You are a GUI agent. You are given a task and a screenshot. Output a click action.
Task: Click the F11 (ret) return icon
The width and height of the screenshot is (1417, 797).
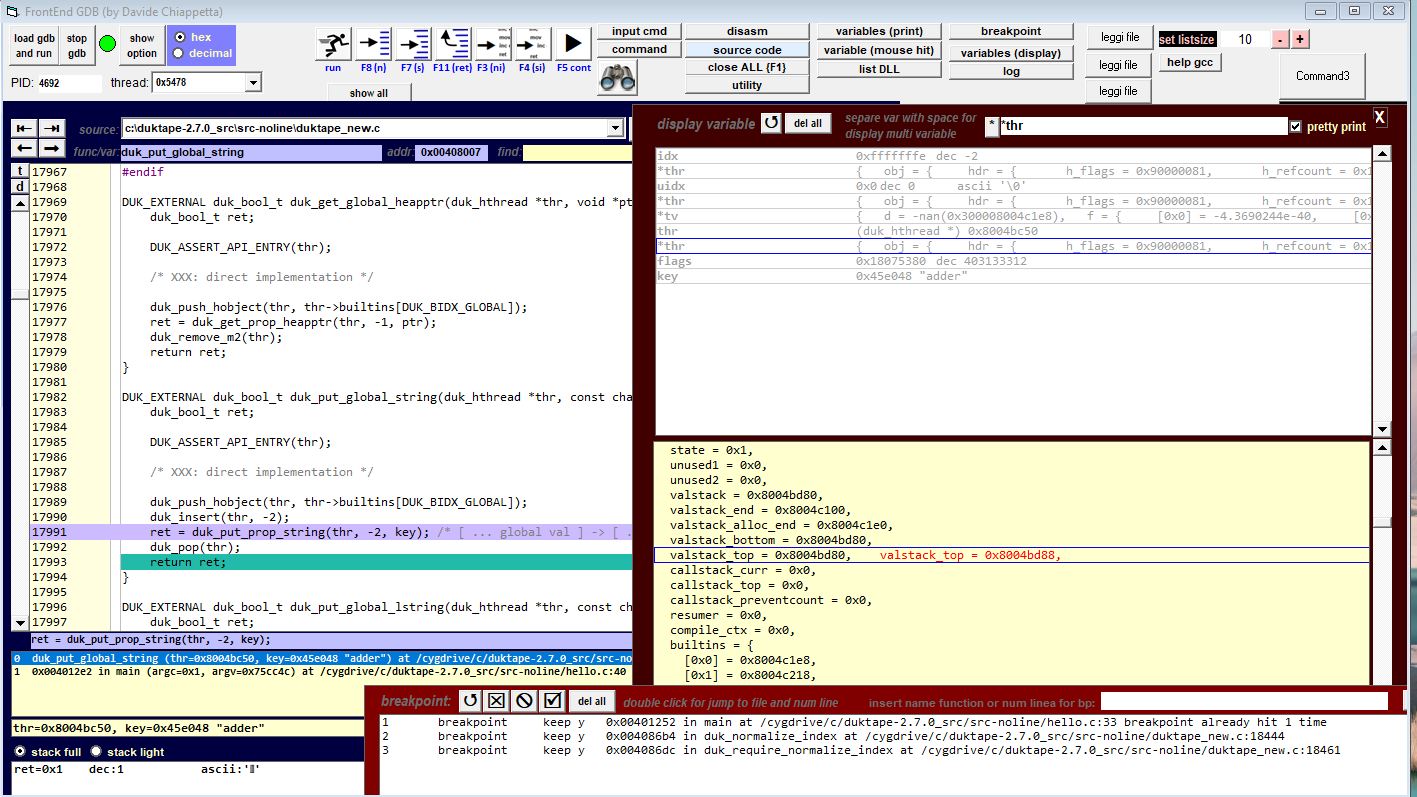click(453, 44)
